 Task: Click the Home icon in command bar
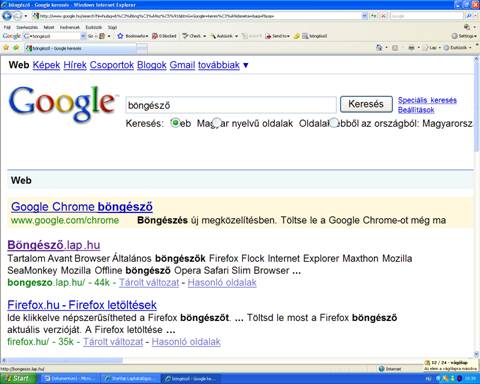coord(379,48)
